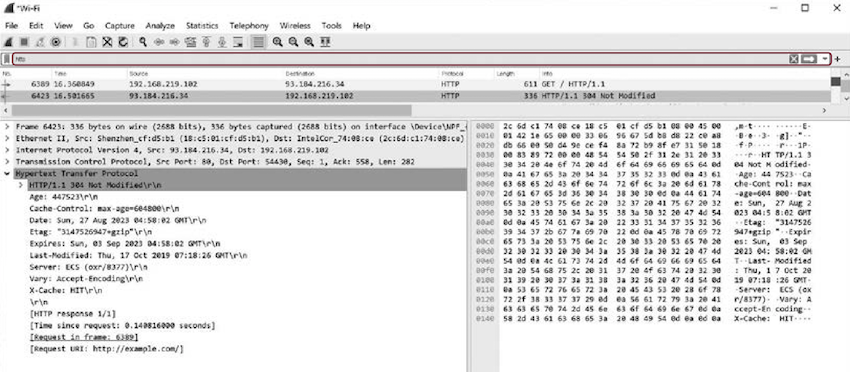850x372 pixels.
Task: Open the Wireless menu
Action: point(295,25)
